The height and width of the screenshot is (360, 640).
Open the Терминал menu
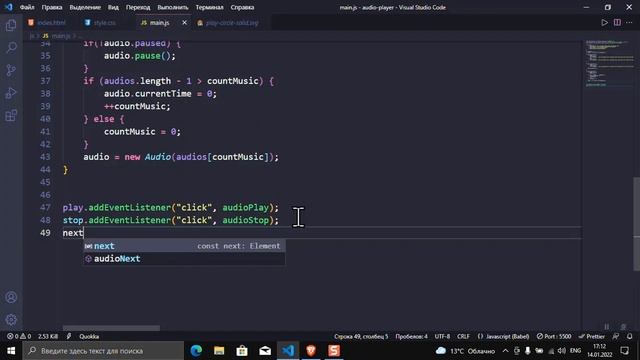pyautogui.click(x=209, y=7)
